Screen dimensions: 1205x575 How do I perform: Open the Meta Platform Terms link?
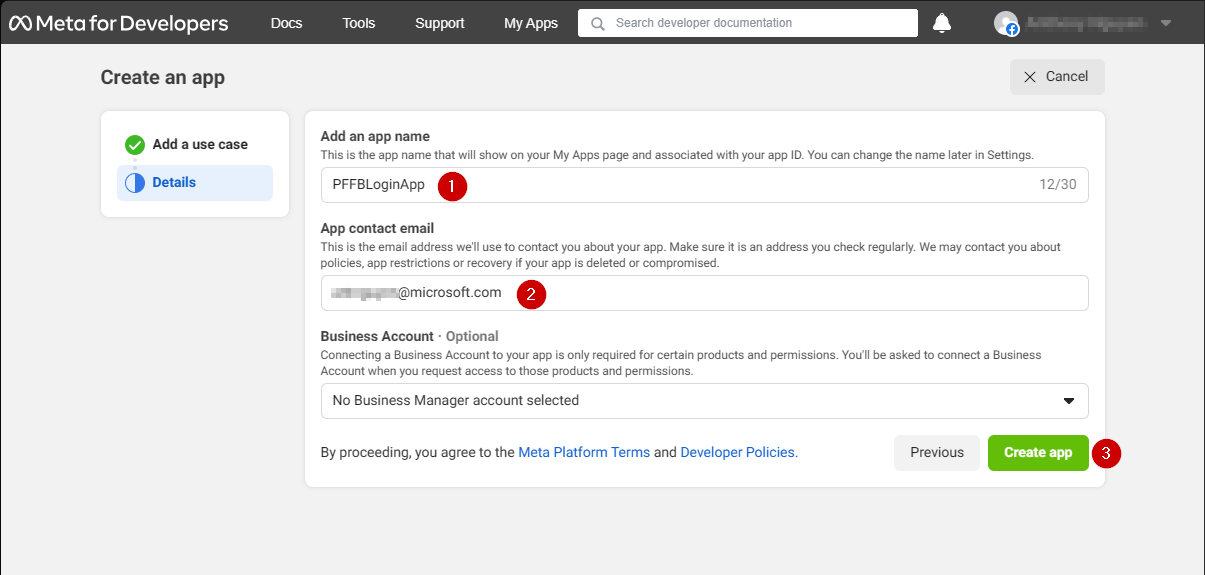(584, 453)
